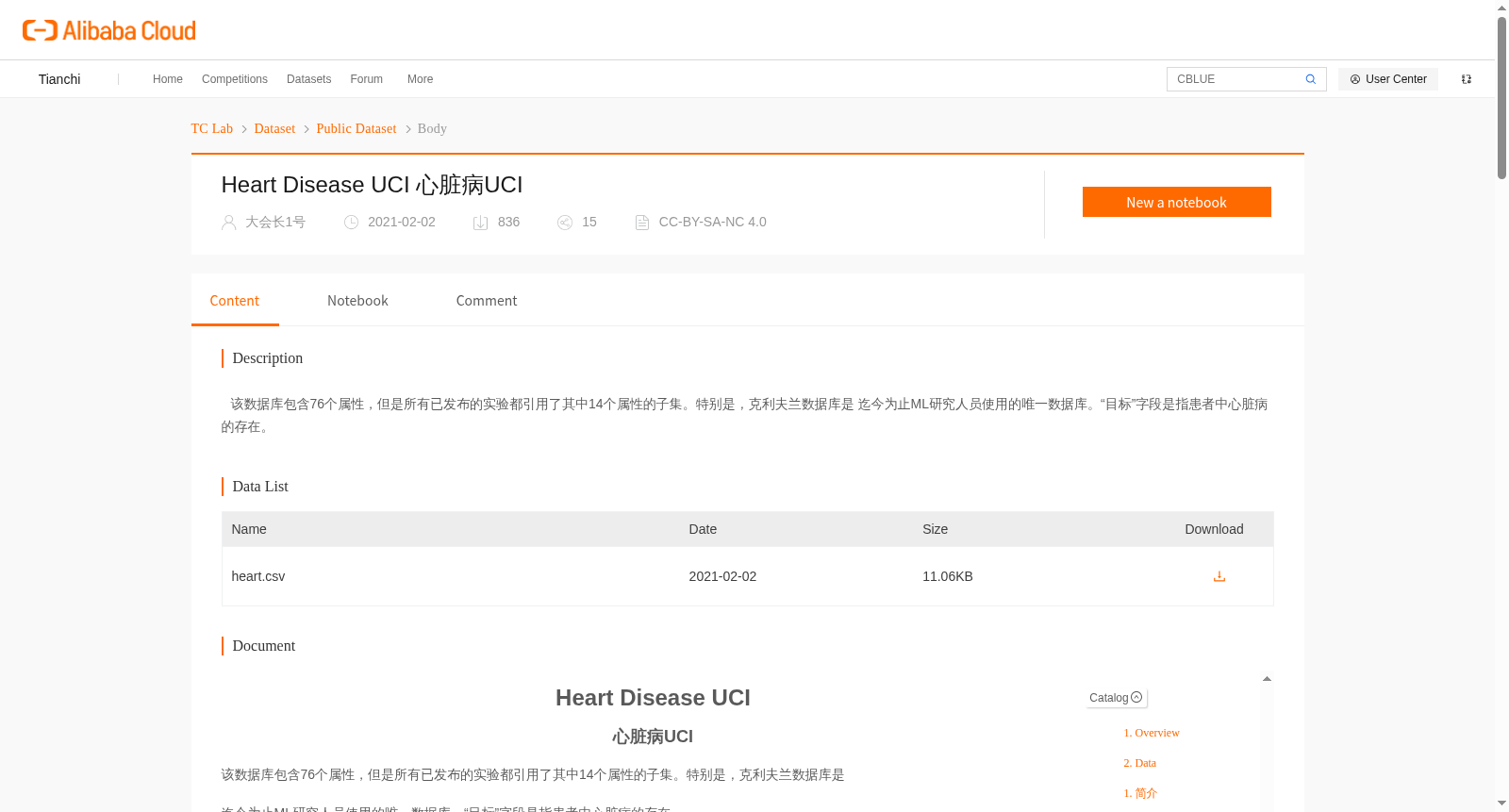This screenshot has height=812, width=1509.
Task: Click the share count icon
Action: [565, 223]
